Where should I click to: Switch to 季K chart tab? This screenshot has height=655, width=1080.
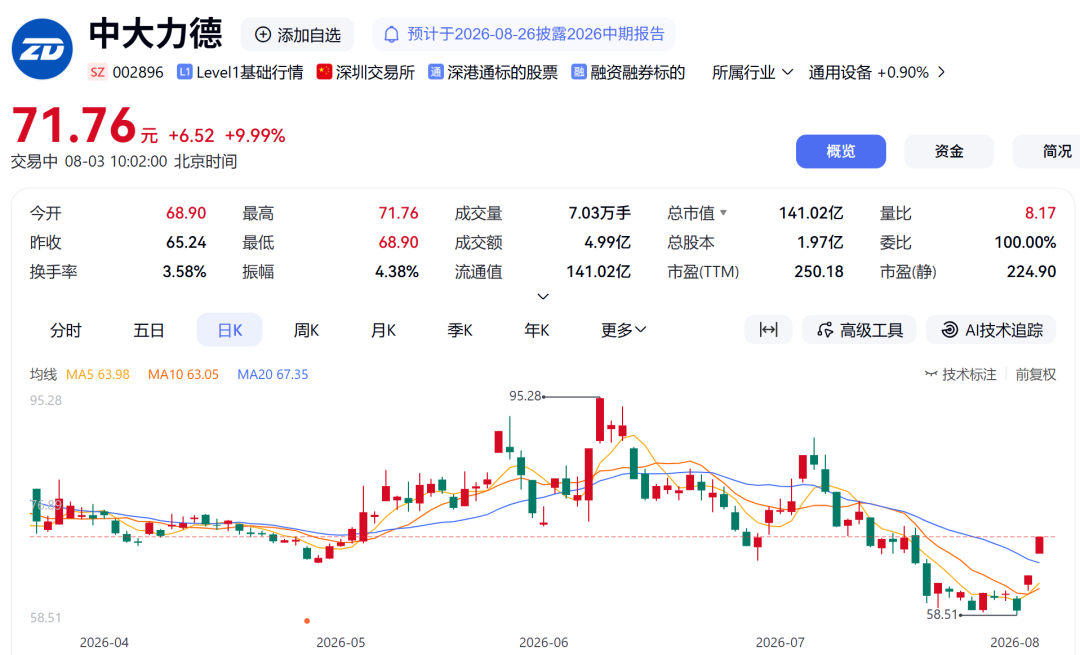point(459,330)
